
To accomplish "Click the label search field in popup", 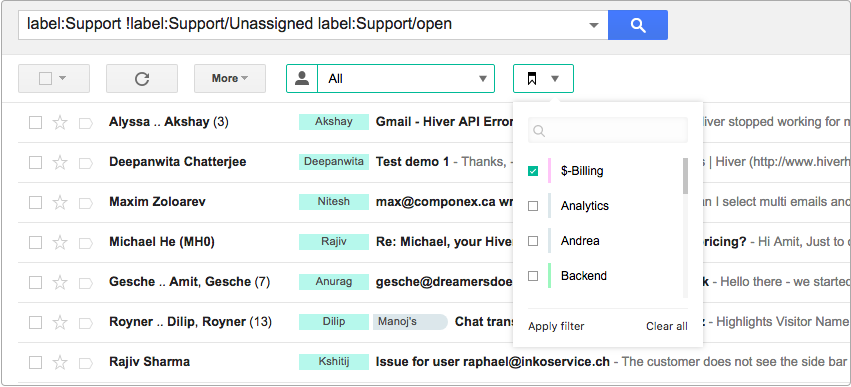I will (x=608, y=130).
